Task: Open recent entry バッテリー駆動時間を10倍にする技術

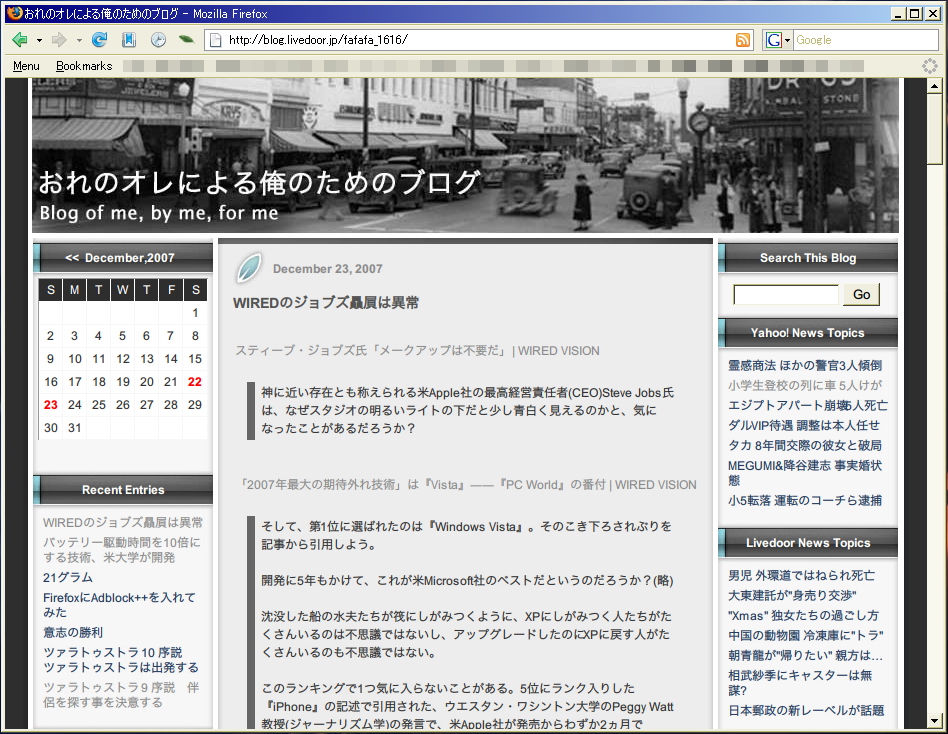Action: pos(122,550)
